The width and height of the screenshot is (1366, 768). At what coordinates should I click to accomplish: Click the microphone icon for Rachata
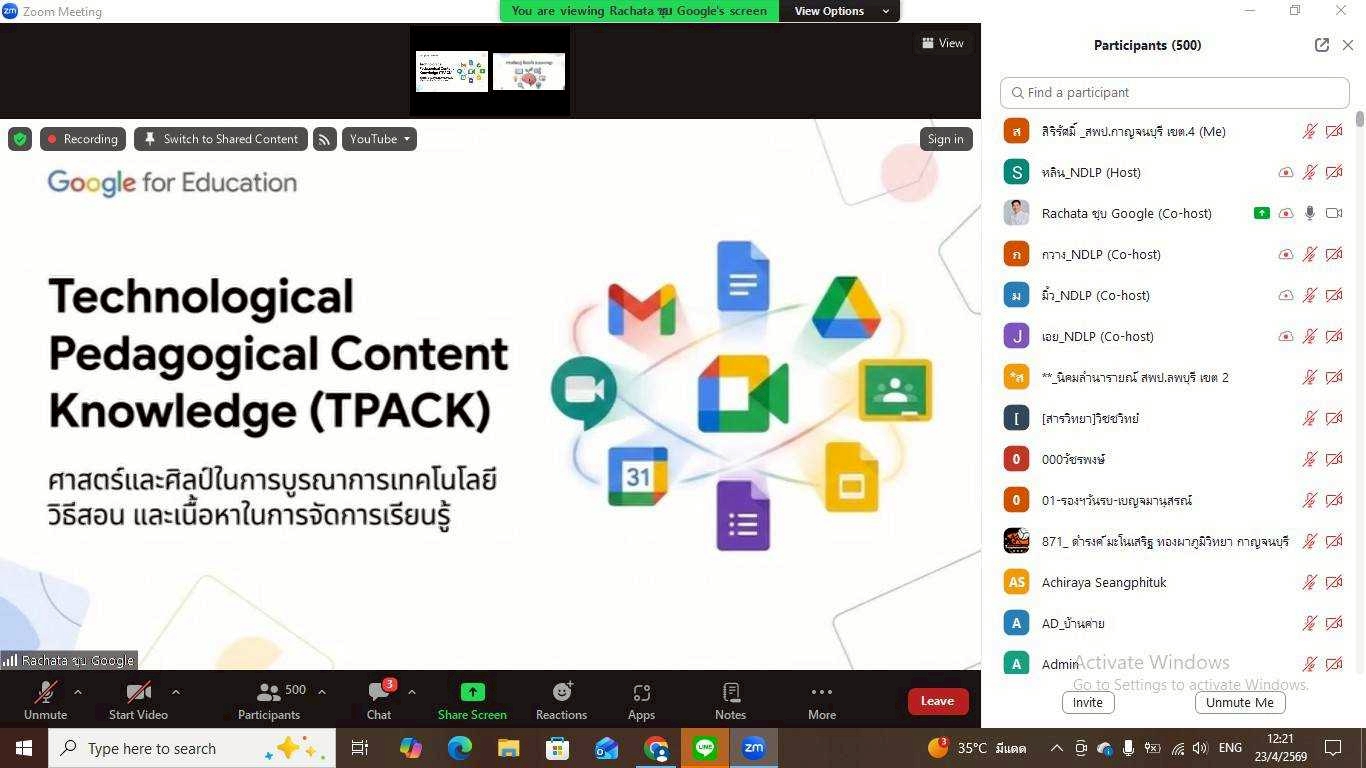(x=1310, y=213)
